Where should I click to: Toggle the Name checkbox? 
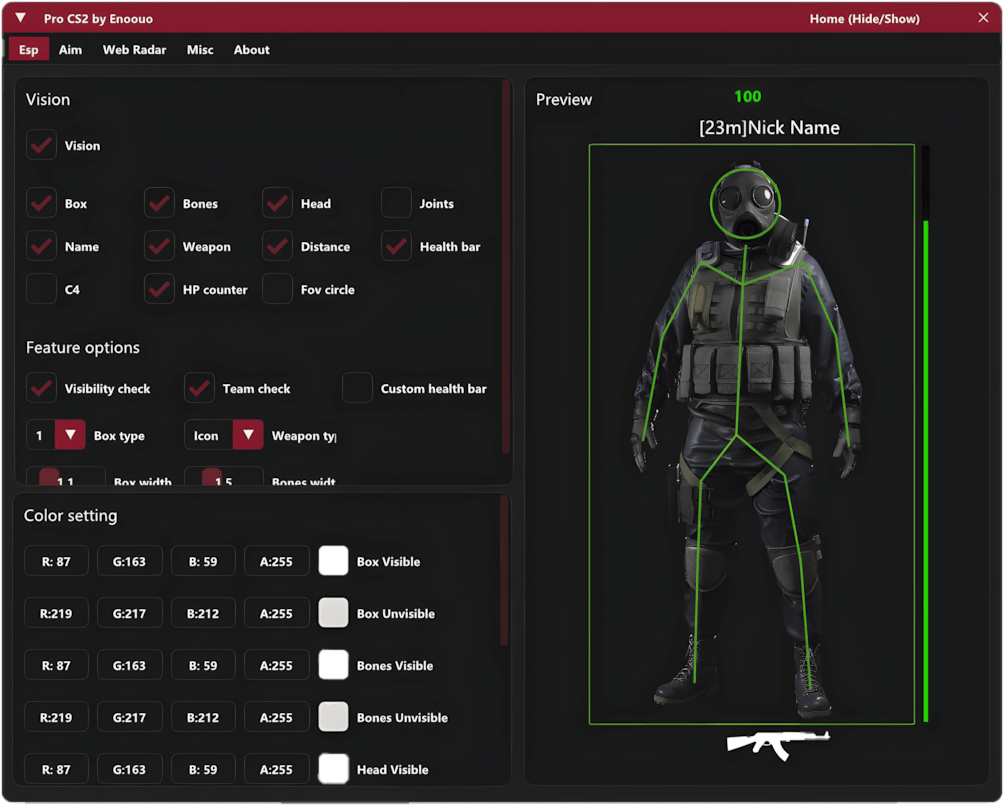[x=42, y=247]
